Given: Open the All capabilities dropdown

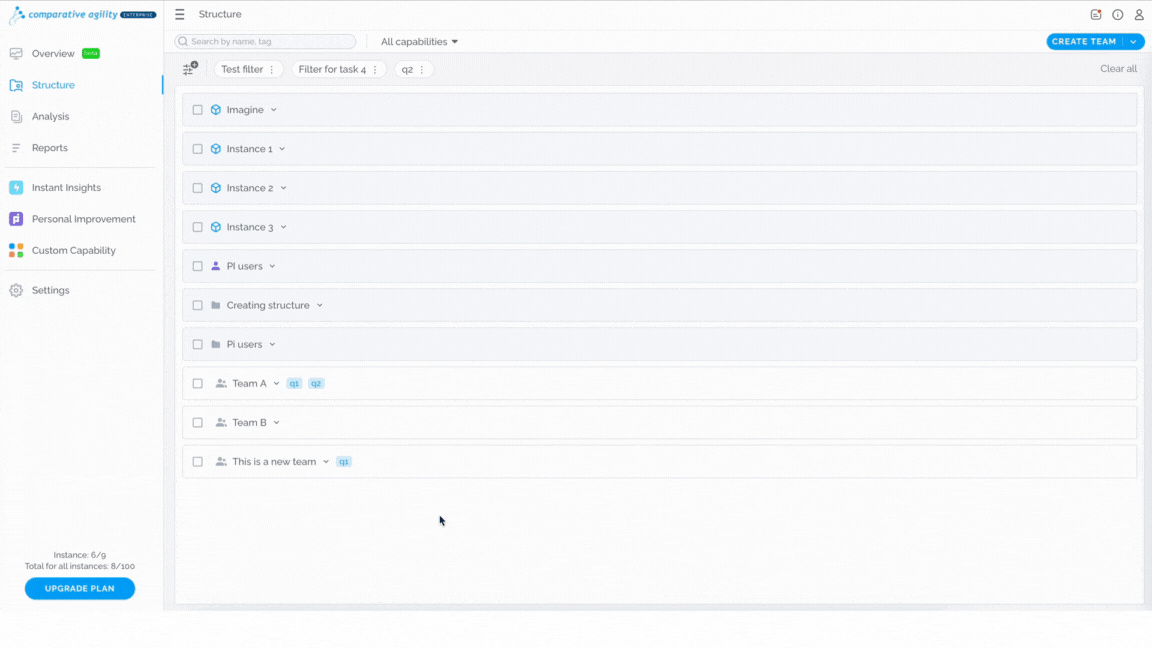Looking at the screenshot, I should tap(420, 42).
